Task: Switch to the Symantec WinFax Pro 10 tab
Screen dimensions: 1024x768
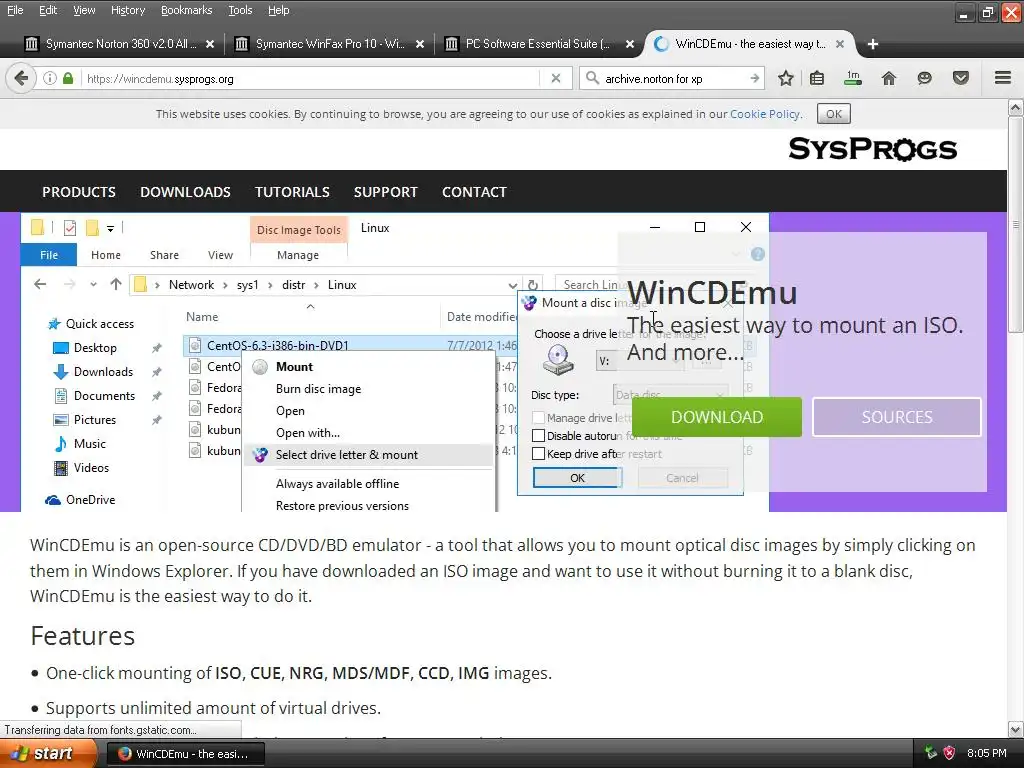Action: pos(329,44)
